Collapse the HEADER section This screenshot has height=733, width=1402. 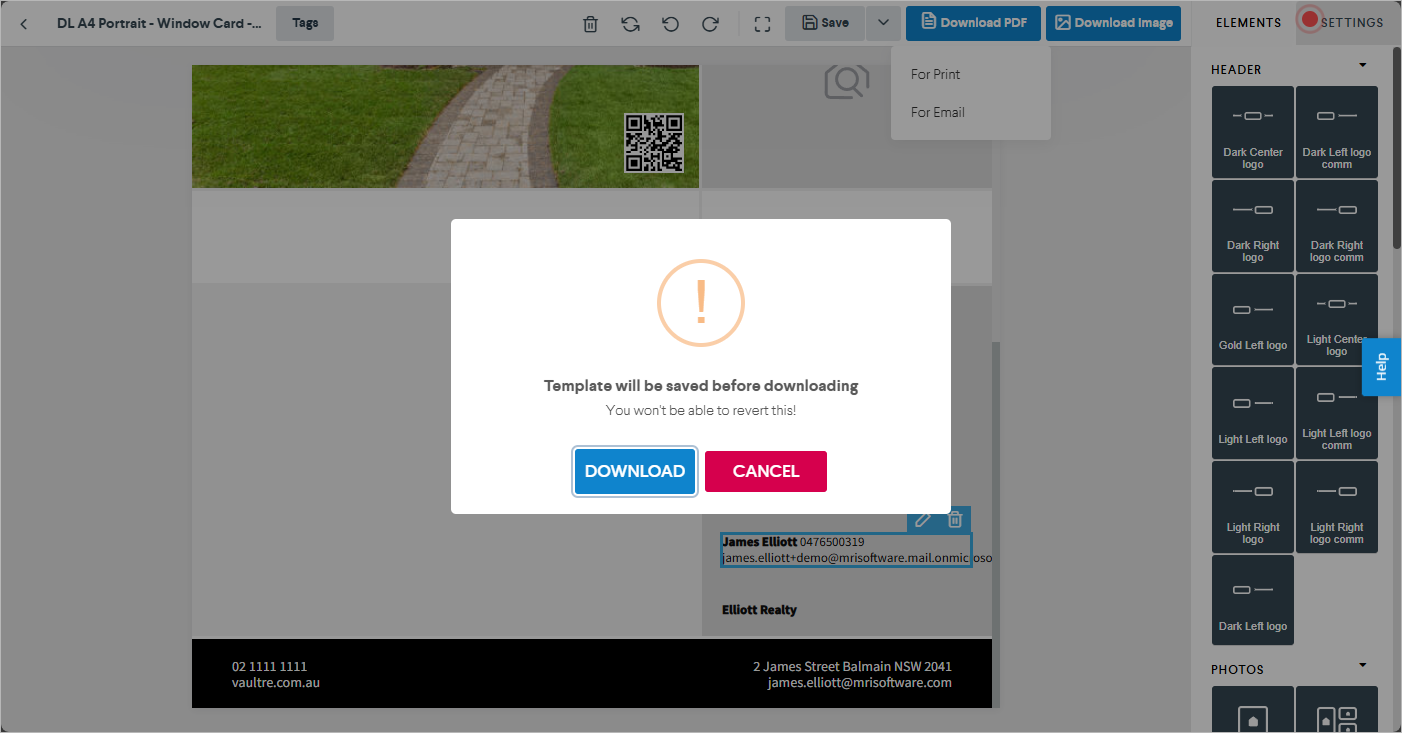point(1362,66)
